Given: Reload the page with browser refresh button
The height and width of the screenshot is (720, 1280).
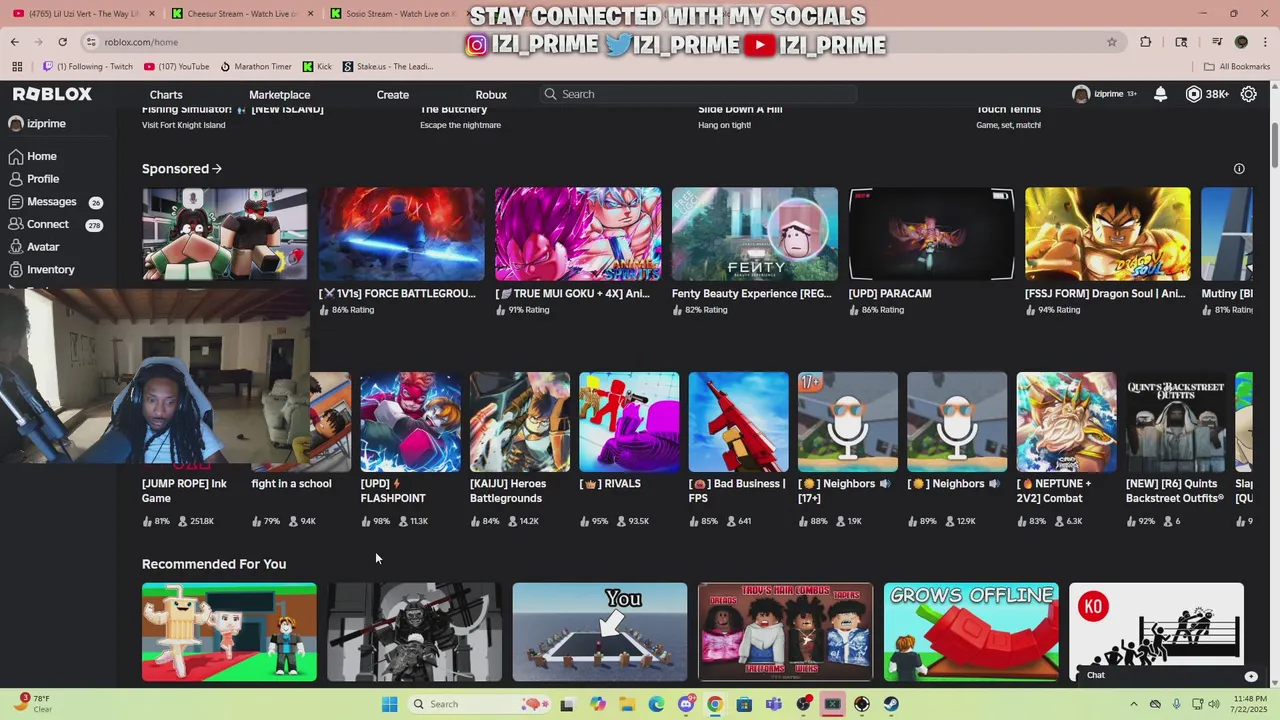Looking at the screenshot, I should coord(62,42).
